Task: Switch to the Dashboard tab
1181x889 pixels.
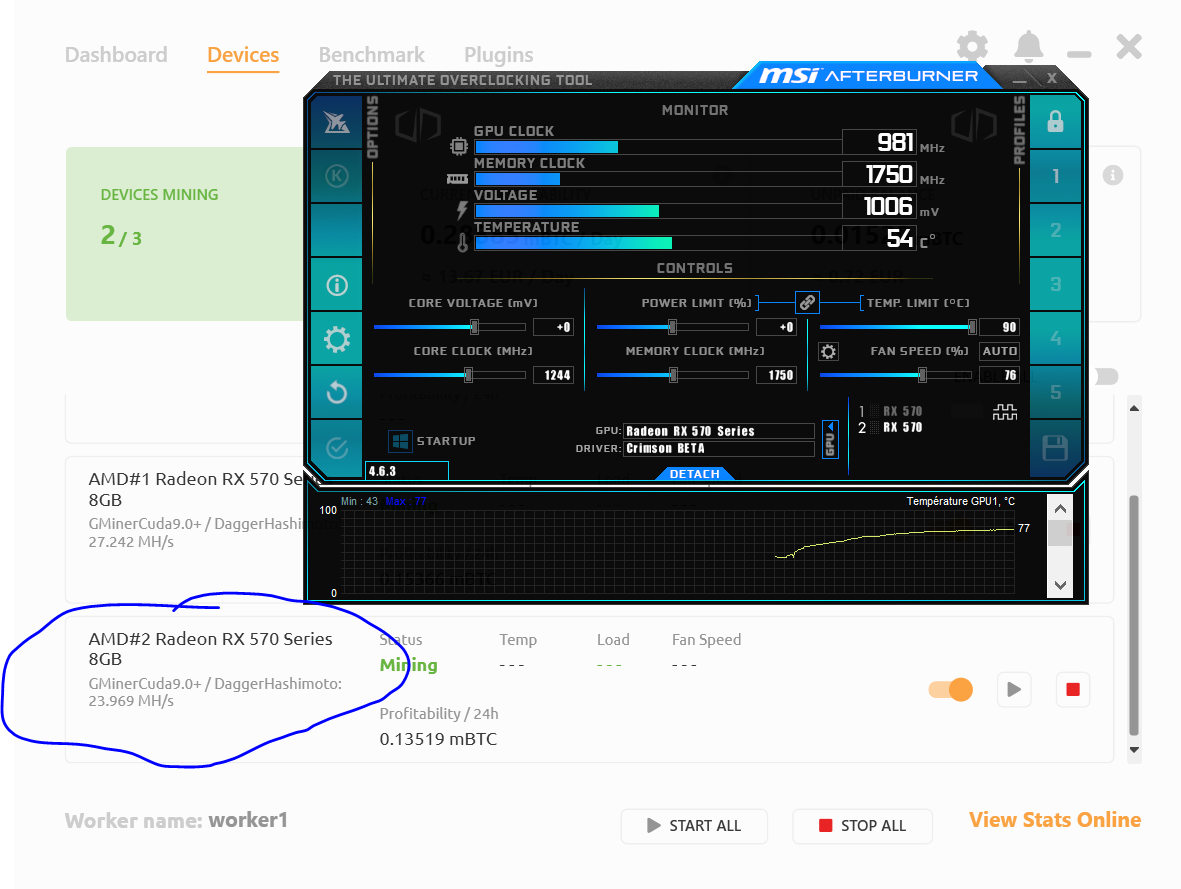Action: tap(116, 55)
